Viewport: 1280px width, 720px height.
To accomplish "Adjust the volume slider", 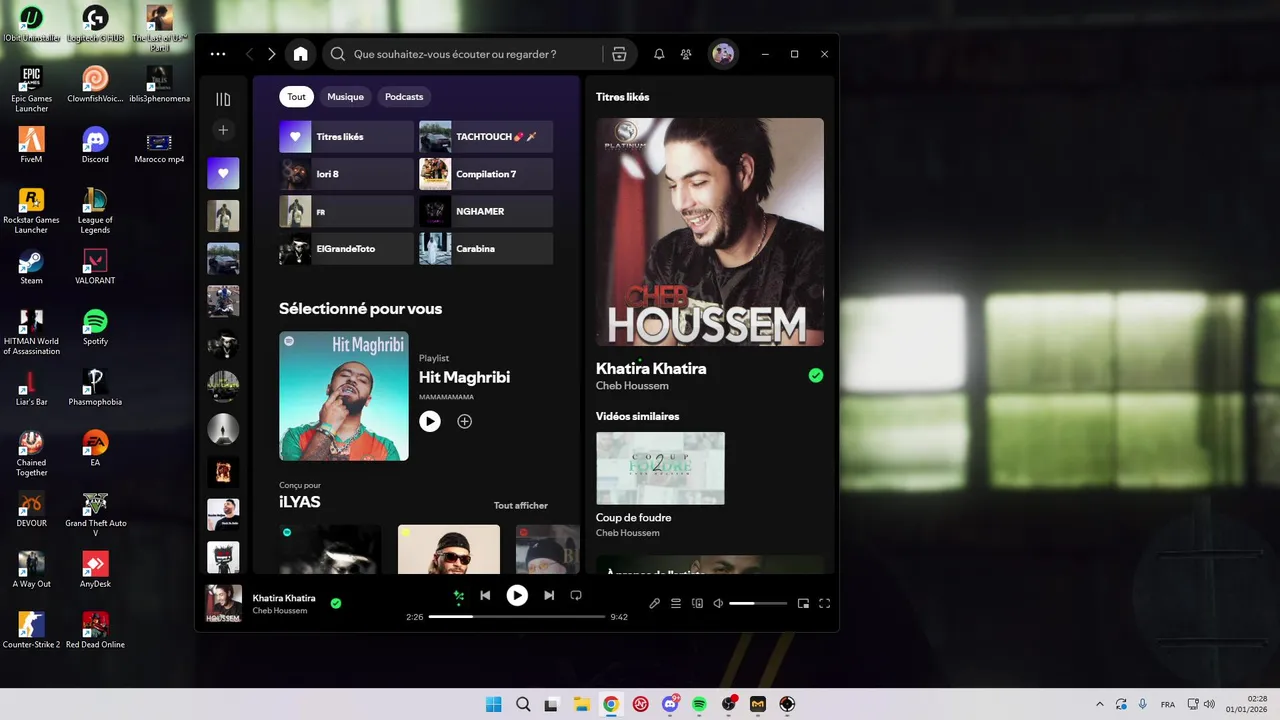I will pyautogui.click(x=758, y=603).
